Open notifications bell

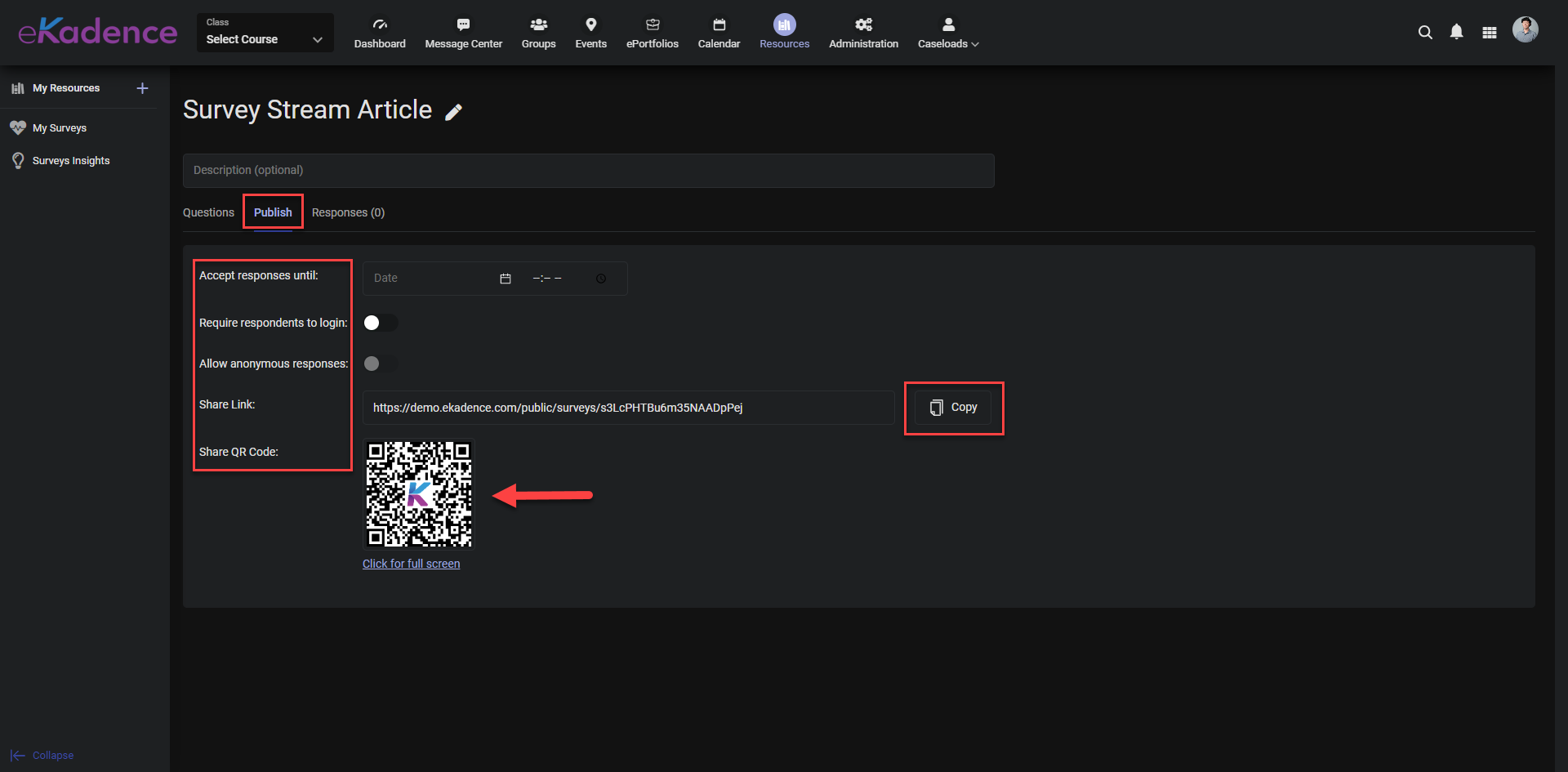1456,32
